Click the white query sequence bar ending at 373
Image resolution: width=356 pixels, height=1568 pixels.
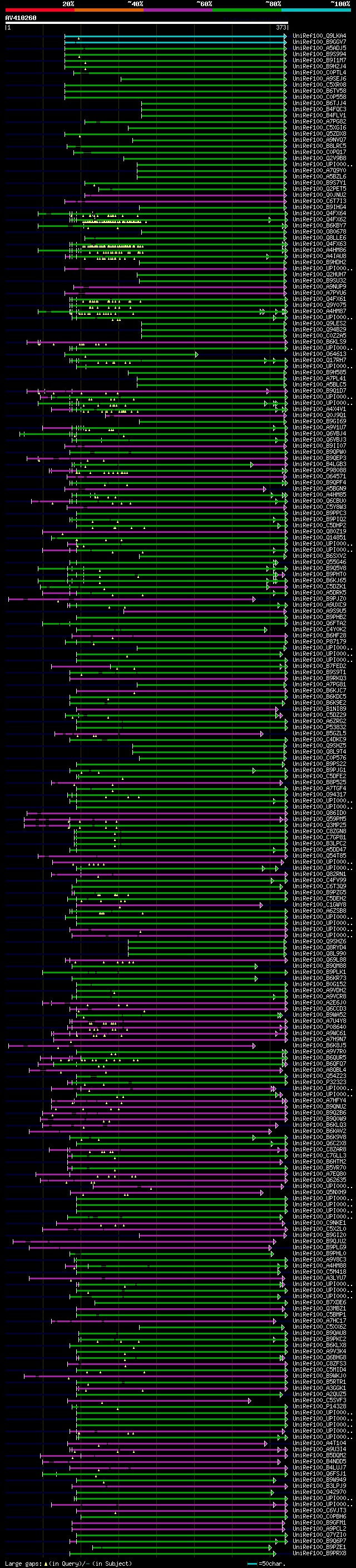[x=147, y=23]
